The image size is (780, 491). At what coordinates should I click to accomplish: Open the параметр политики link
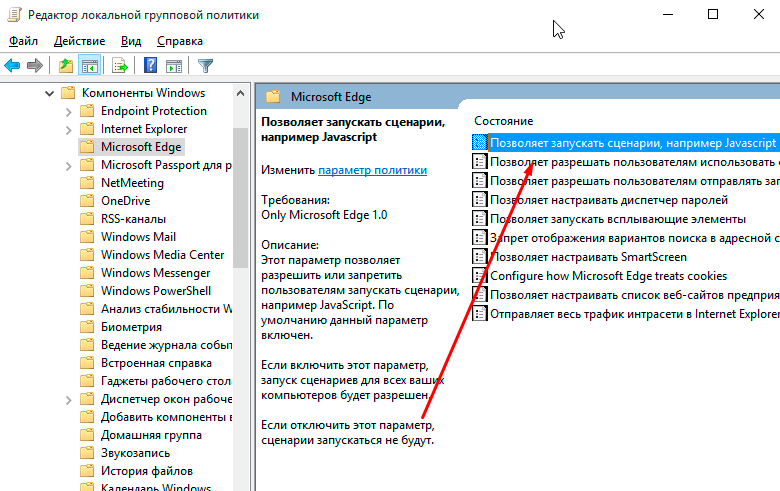point(373,170)
